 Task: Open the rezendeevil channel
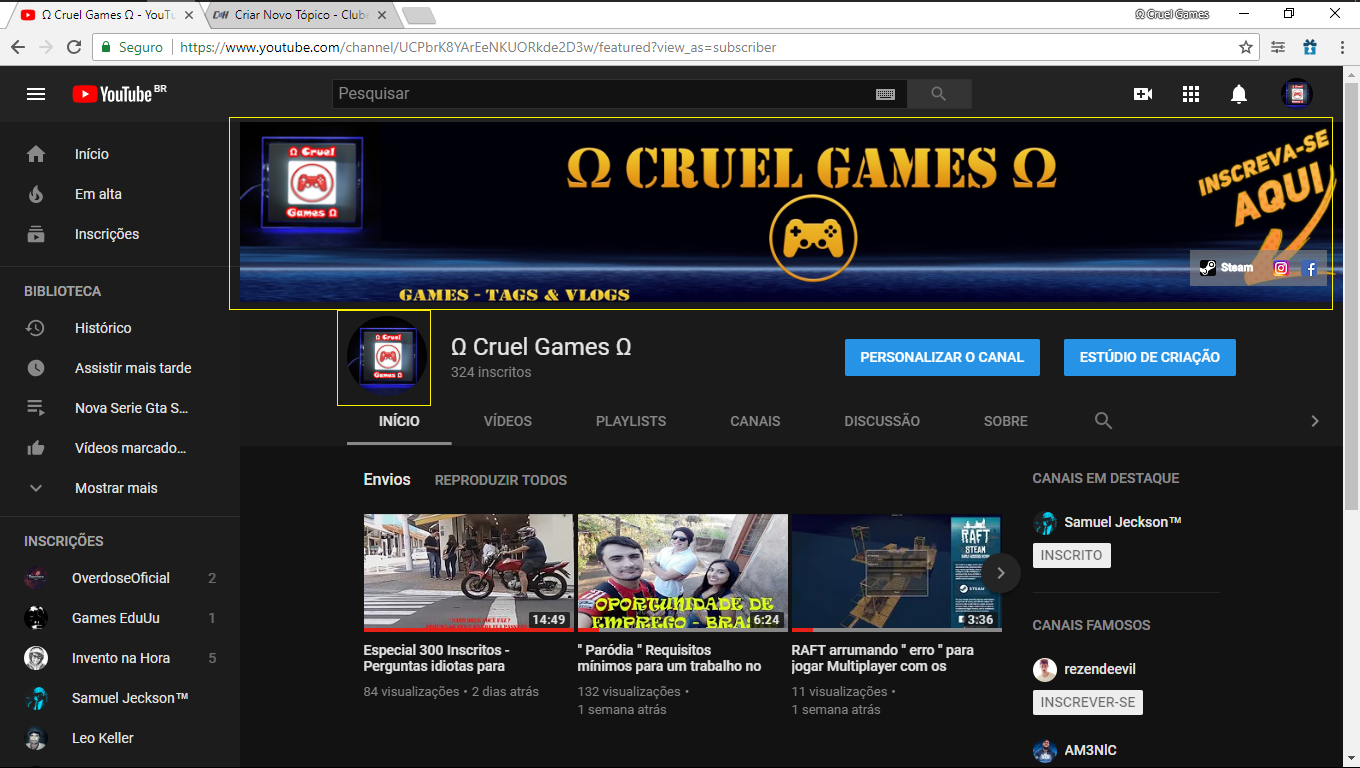pyautogui.click(x=1099, y=669)
